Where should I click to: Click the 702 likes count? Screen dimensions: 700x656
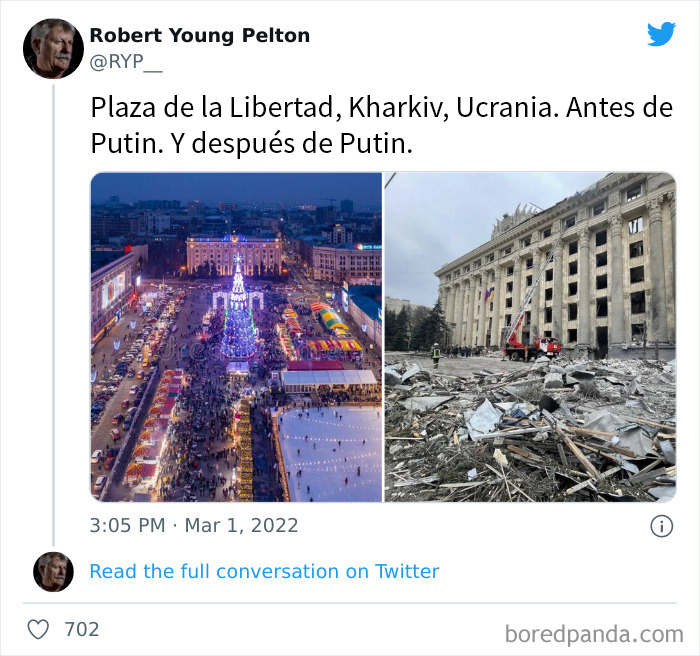pyautogui.click(x=82, y=629)
